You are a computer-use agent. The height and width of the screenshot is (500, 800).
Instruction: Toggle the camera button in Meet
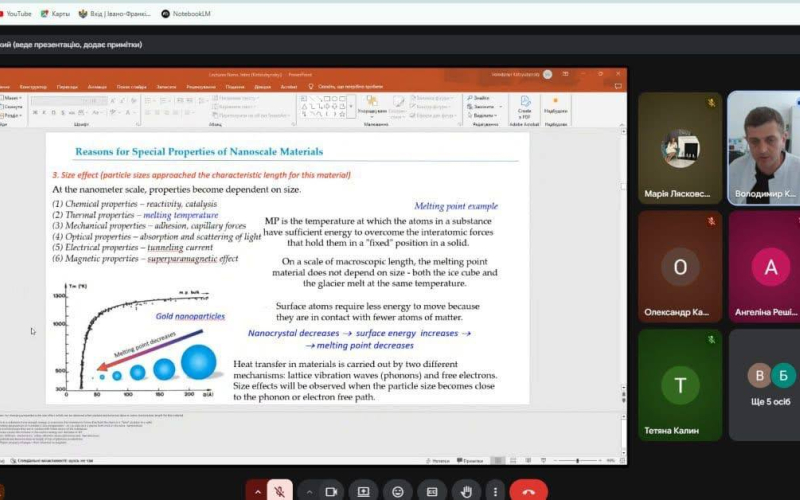coord(332,492)
